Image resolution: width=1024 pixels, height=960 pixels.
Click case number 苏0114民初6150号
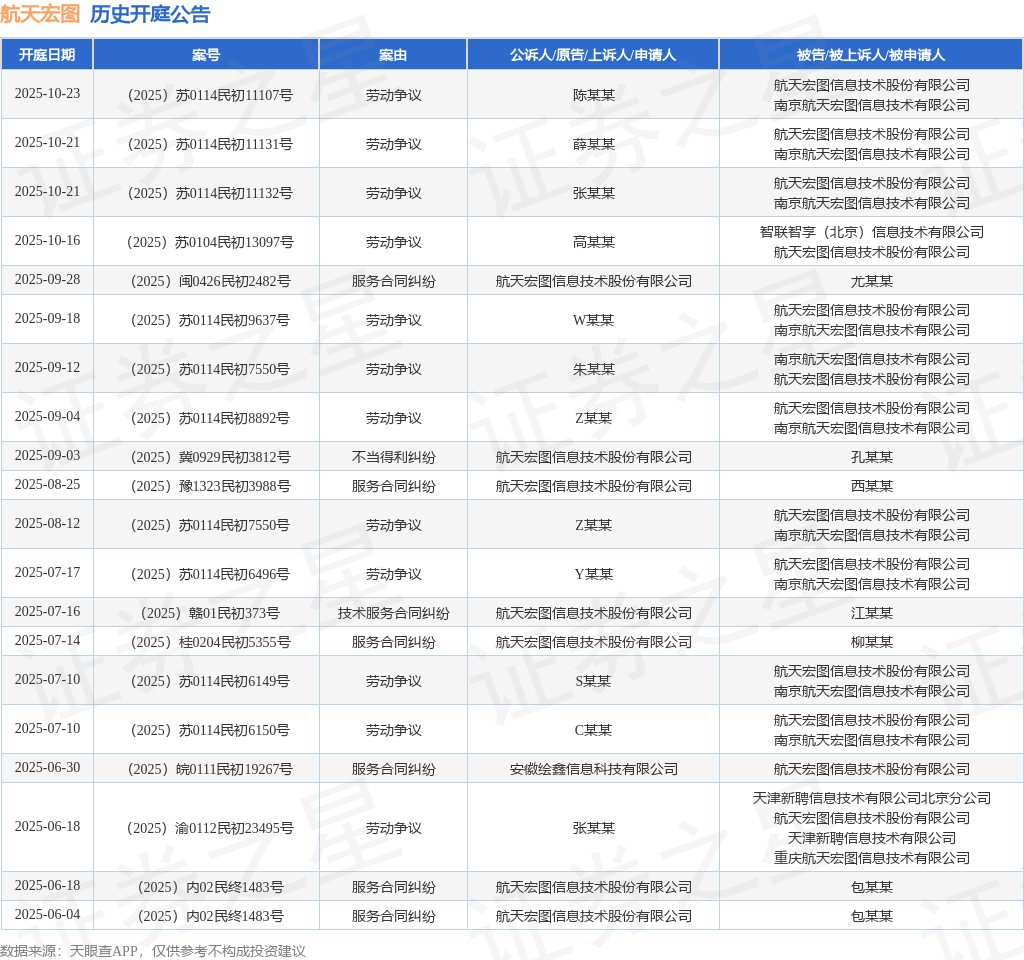coord(210,730)
